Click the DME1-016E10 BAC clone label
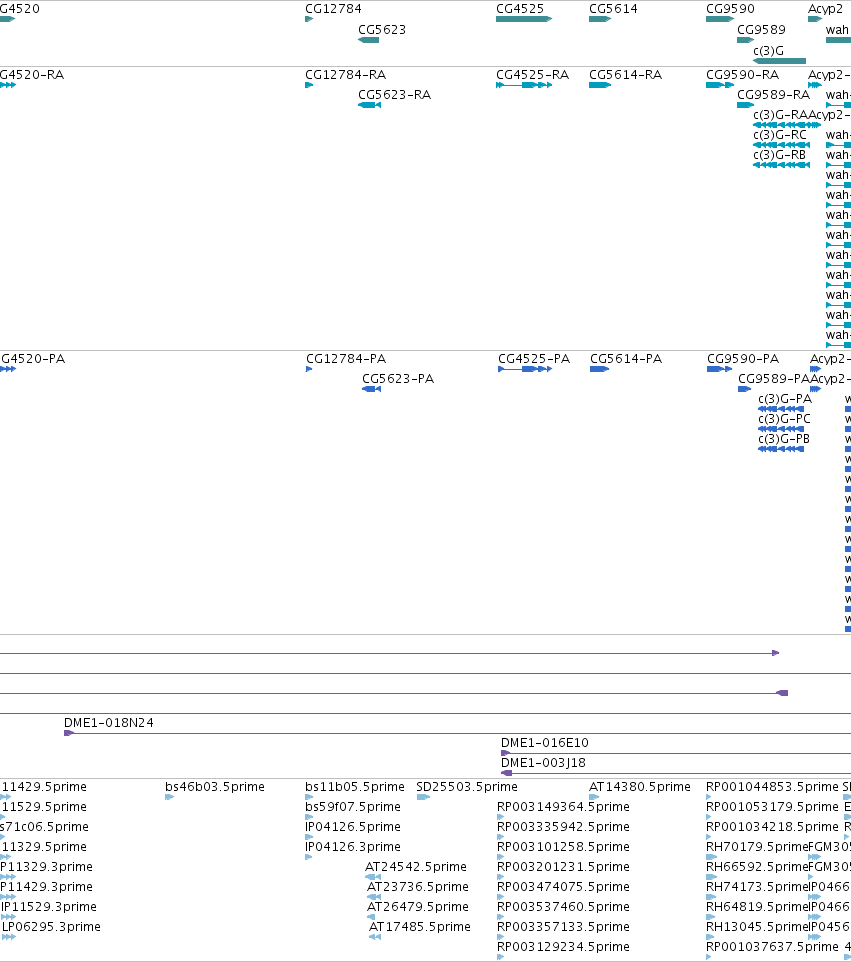 (x=545, y=742)
